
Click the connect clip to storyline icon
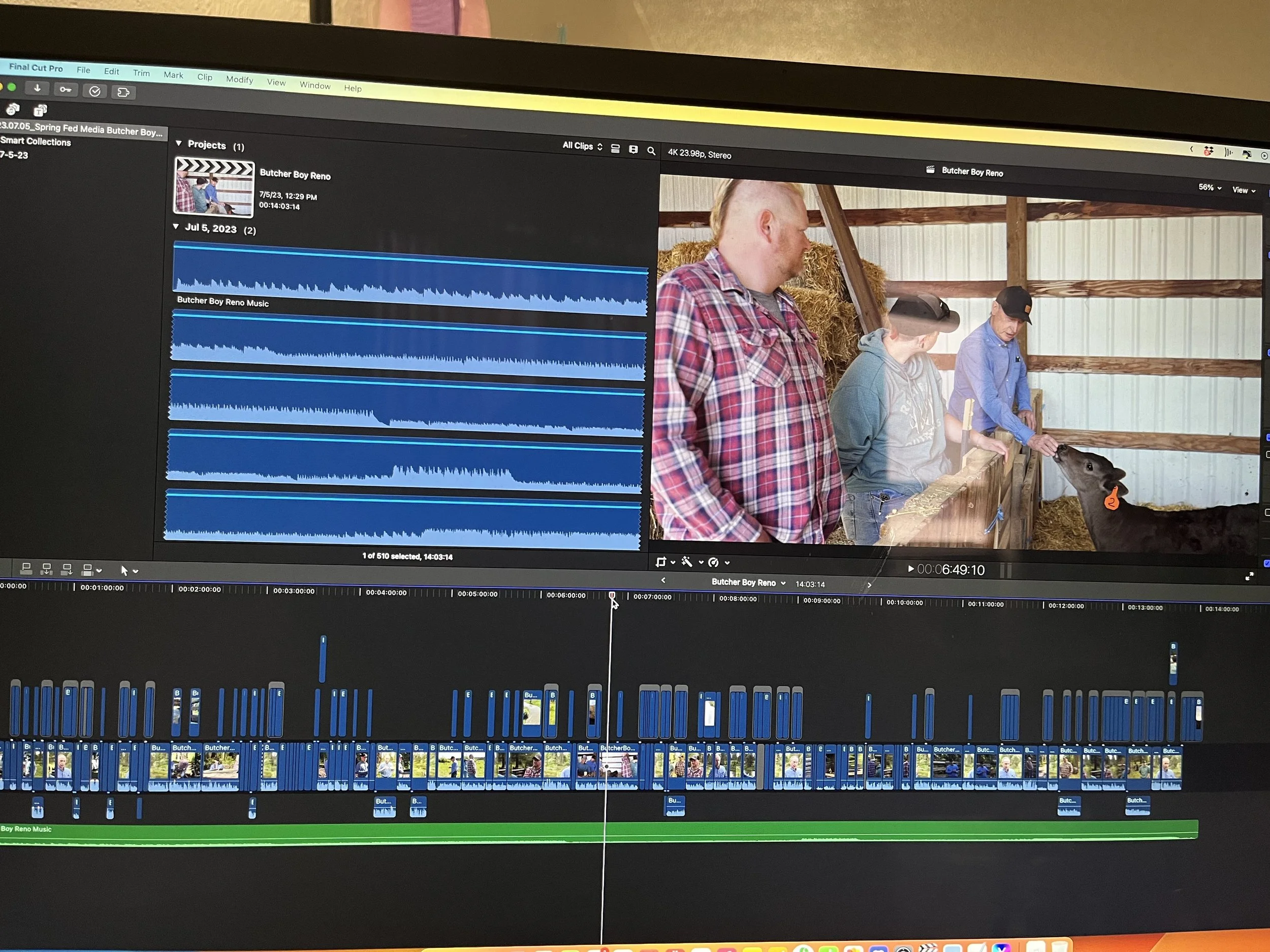pyautogui.click(x=26, y=569)
